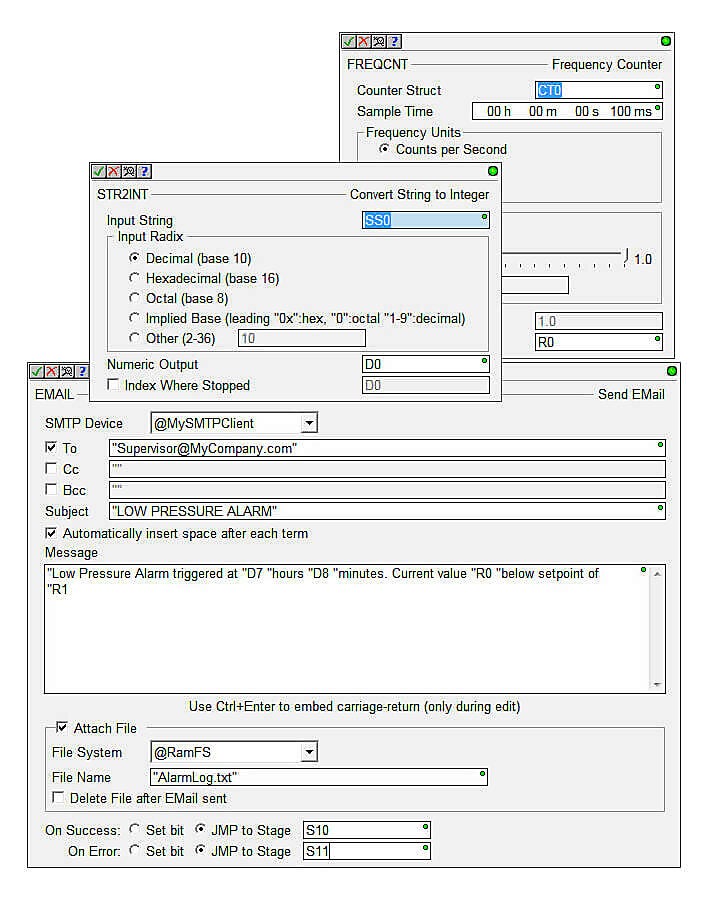This screenshot has width=705, height=900.
Task: Enable Delete File after EMail sent
Action: click(58, 797)
